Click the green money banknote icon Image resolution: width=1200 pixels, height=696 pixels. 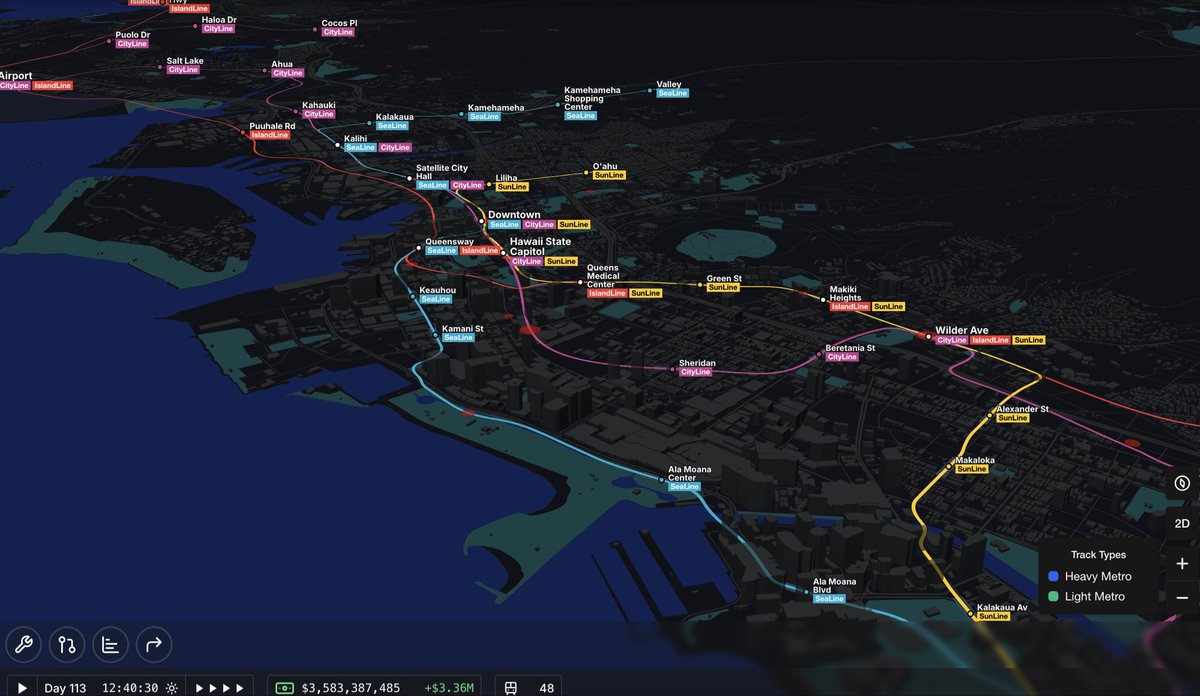[x=285, y=688]
